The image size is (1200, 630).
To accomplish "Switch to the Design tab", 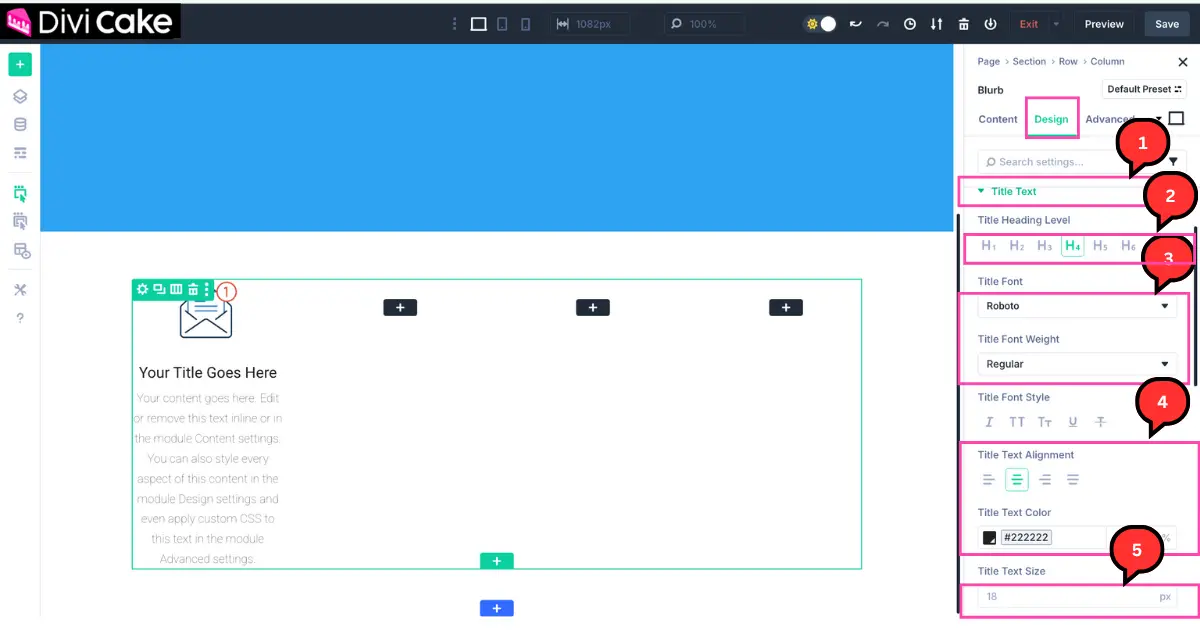I will (1051, 119).
